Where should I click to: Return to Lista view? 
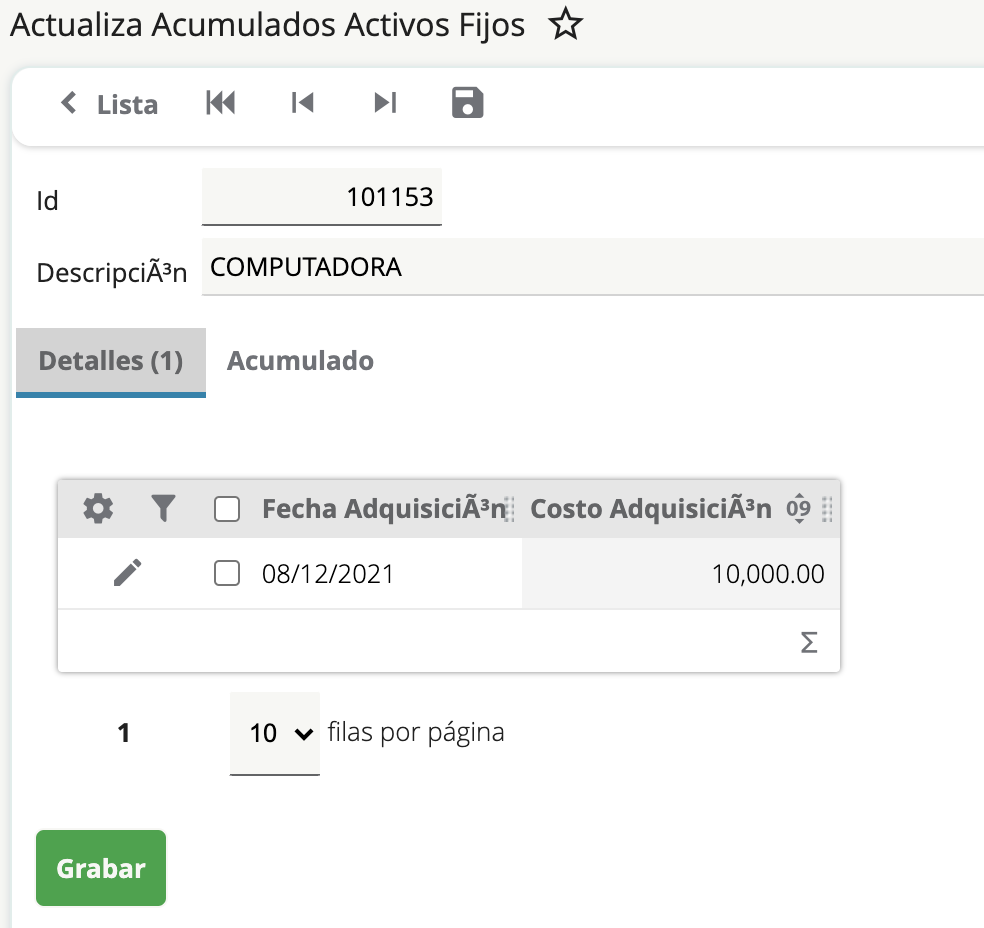point(110,104)
